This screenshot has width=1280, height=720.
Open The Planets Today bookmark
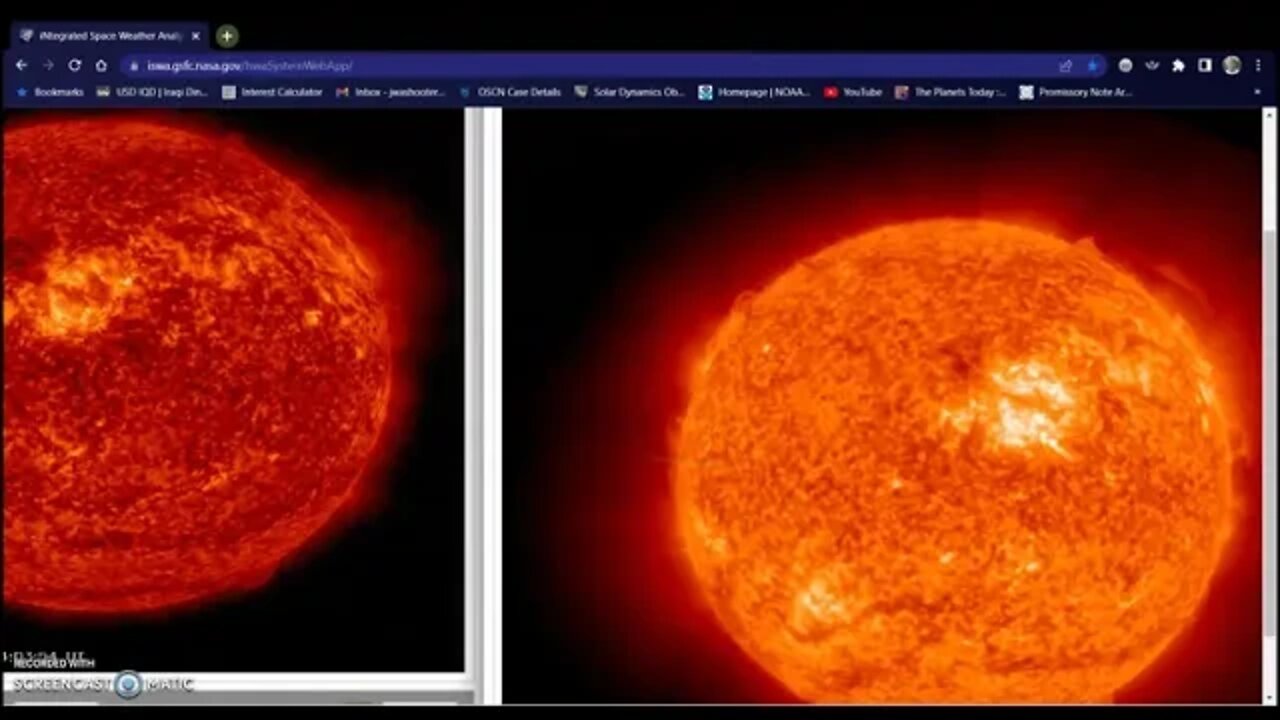pos(950,92)
